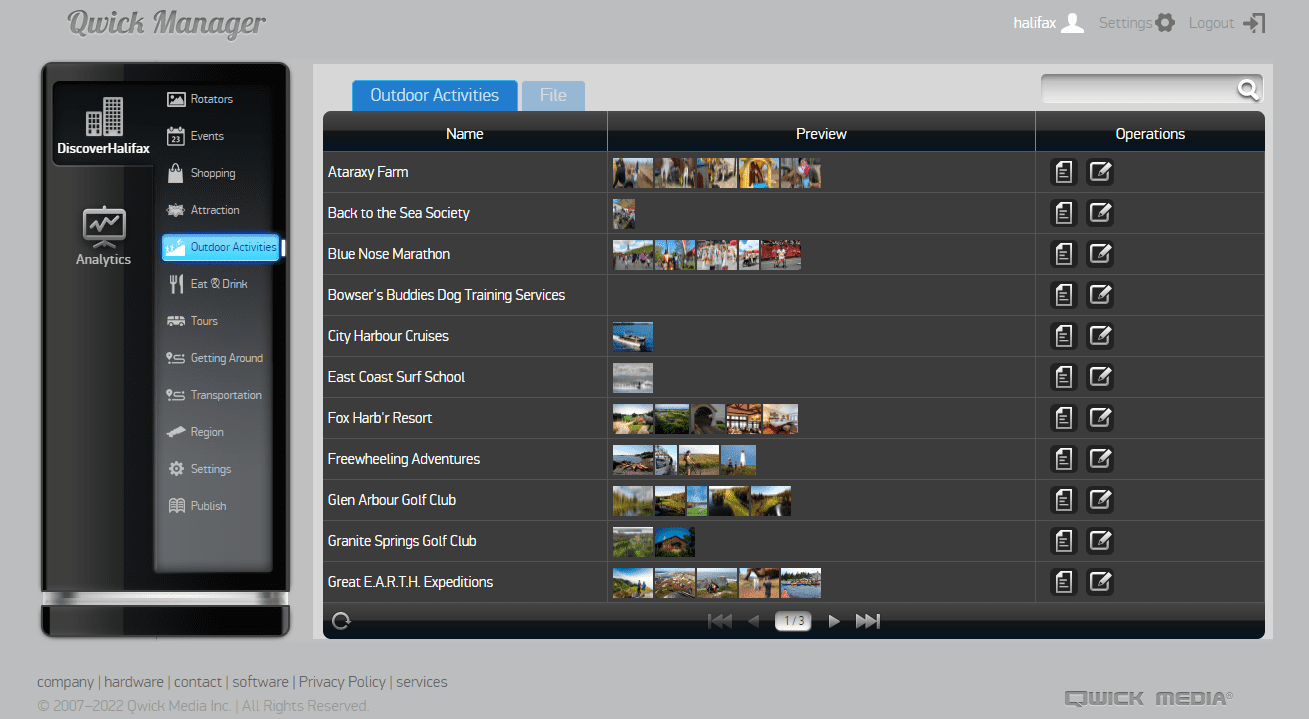Open details icon for Ataraxy Farm
Image resolution: width=1309 pixels, height=719 pixels.
(1064, 172)
